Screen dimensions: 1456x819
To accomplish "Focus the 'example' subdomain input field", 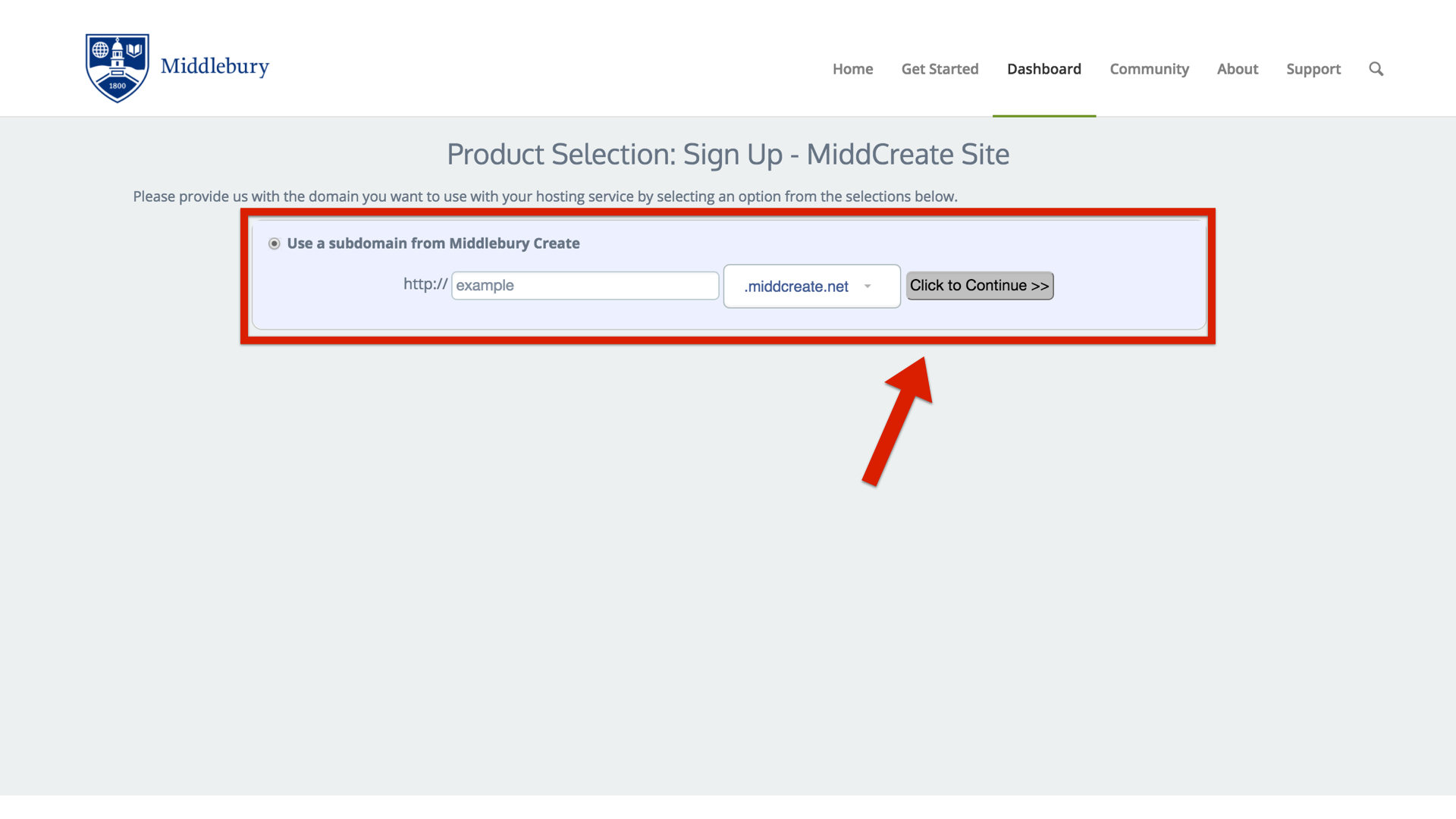I will [585, 286].
